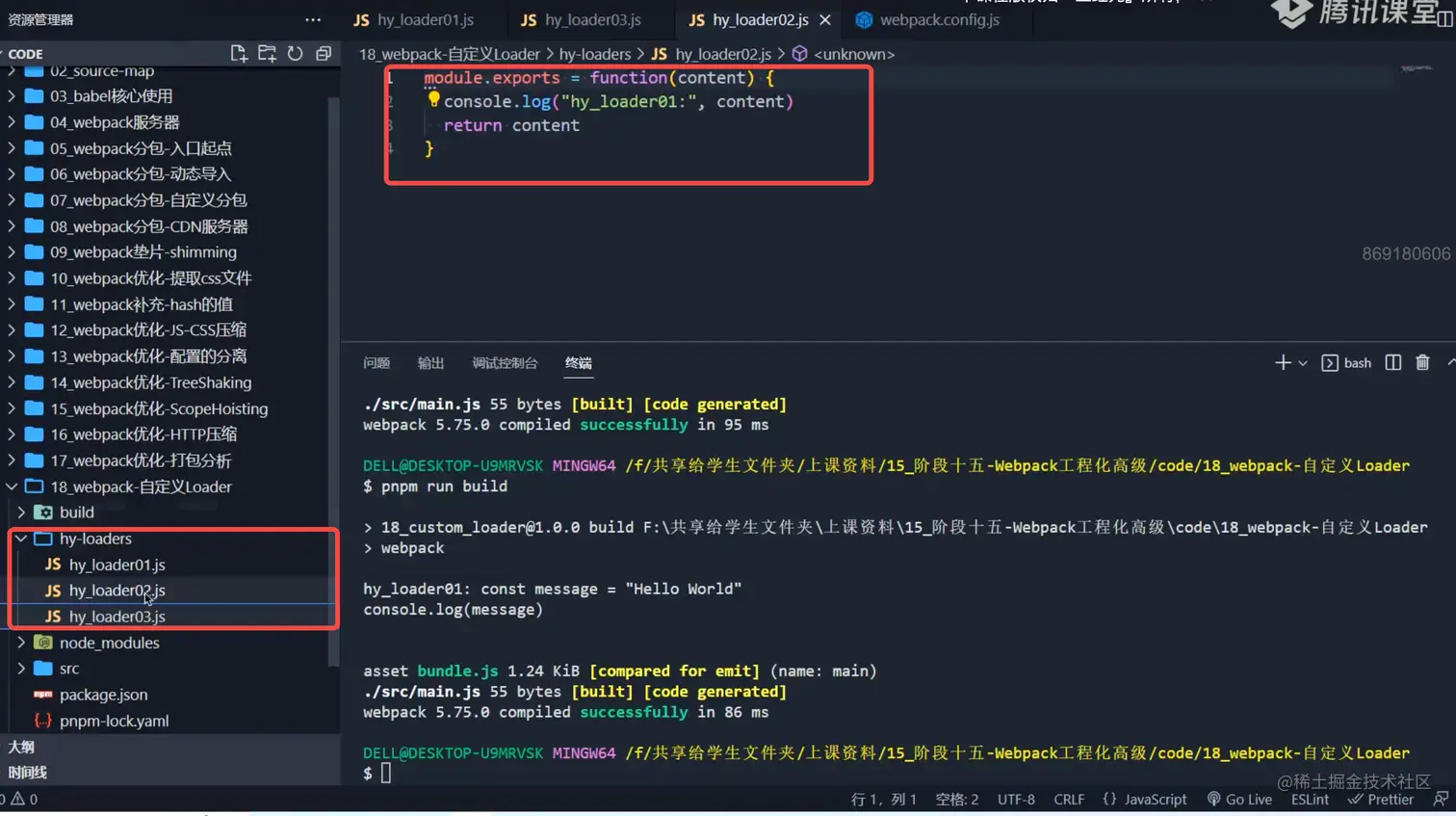Click the npm icon beside package.json
Viewport: 1456px width, 816px height.
coord(42,695)
